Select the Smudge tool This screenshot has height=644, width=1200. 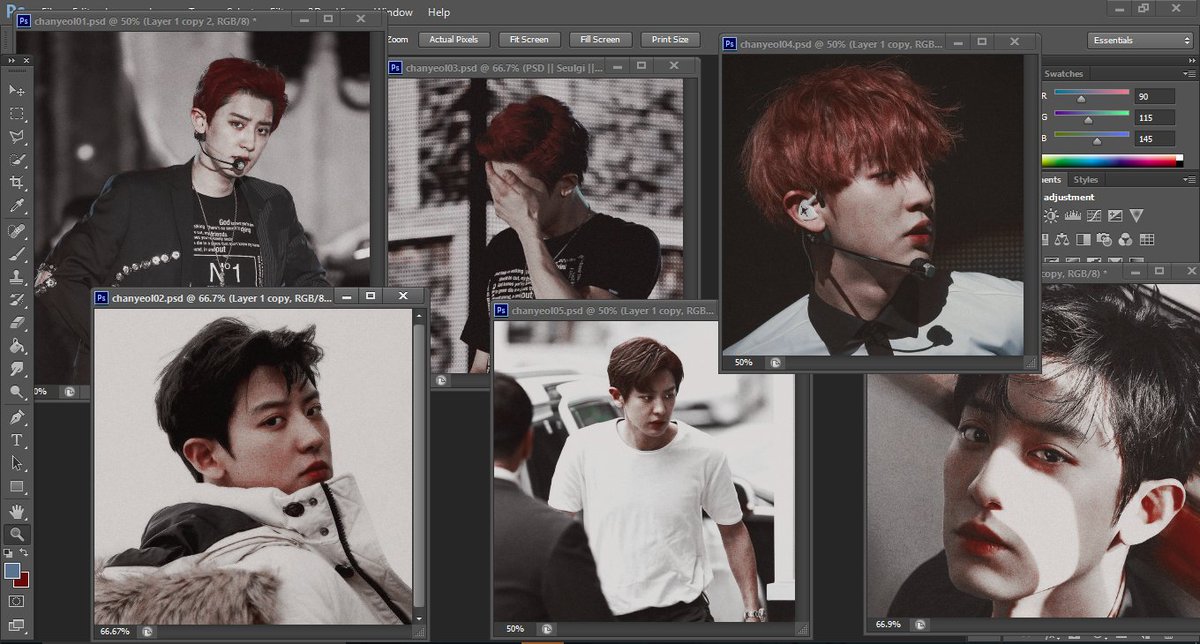tap(17, 369)
